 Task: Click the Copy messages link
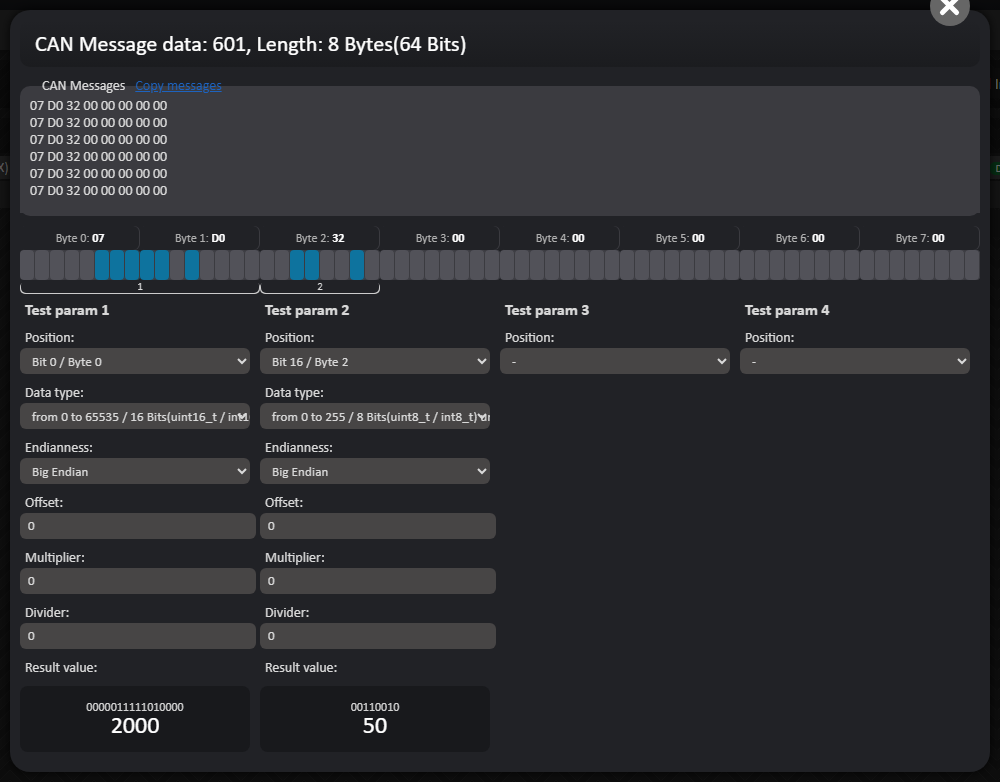point(179,85)
